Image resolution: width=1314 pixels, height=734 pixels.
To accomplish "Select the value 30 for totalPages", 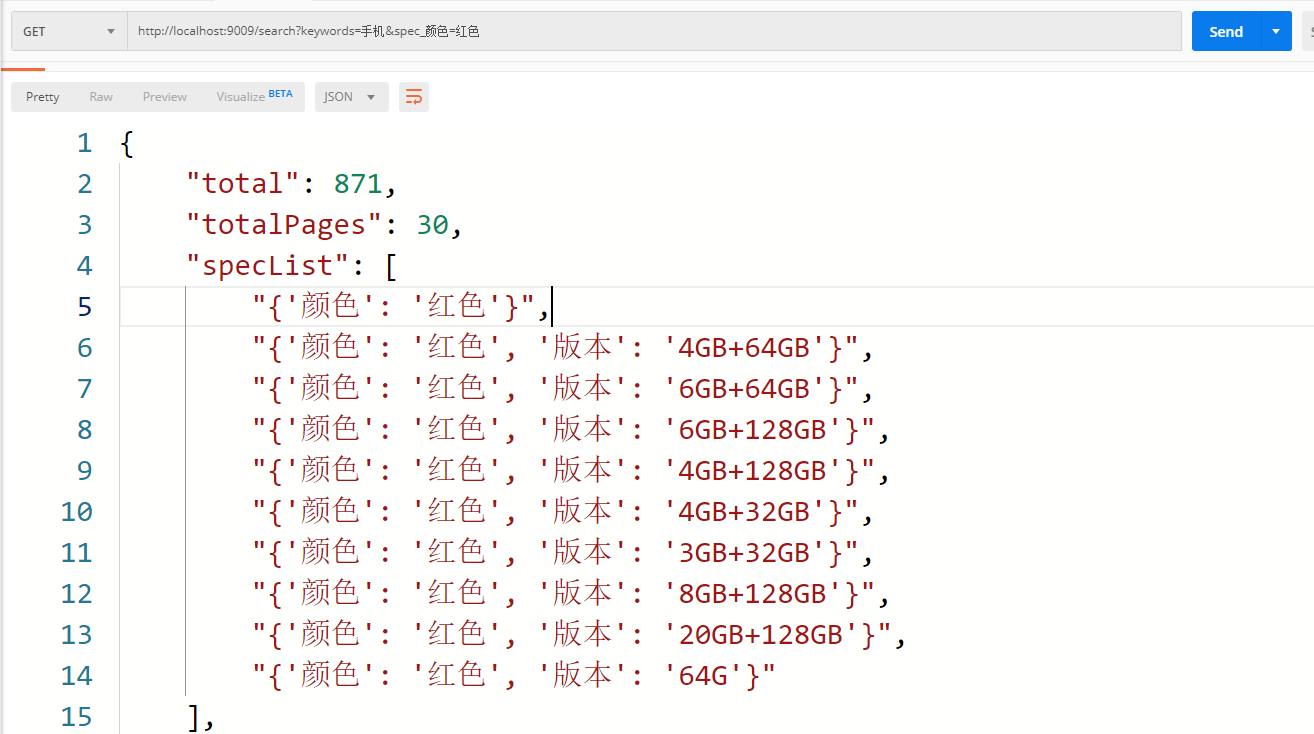I will click(433, 224).
